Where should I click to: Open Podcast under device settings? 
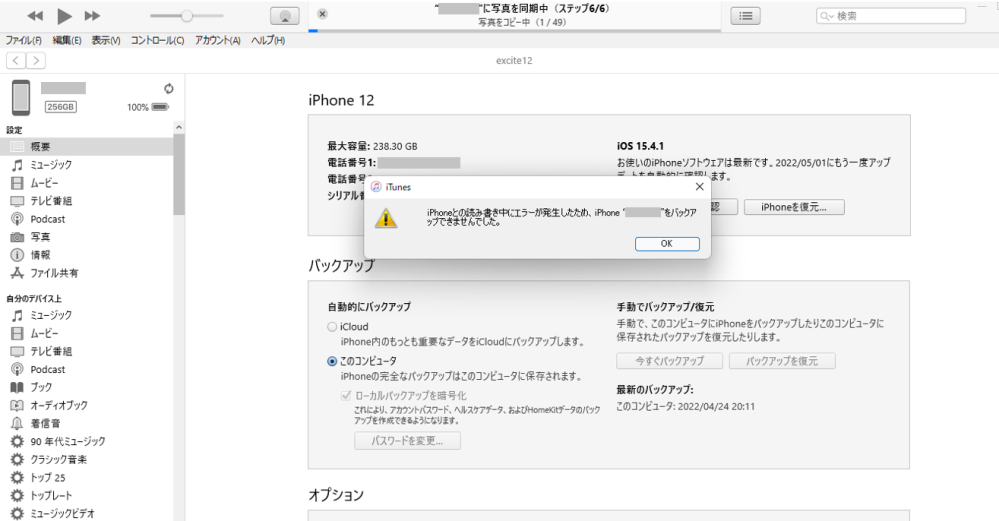[x=47, y=219]
